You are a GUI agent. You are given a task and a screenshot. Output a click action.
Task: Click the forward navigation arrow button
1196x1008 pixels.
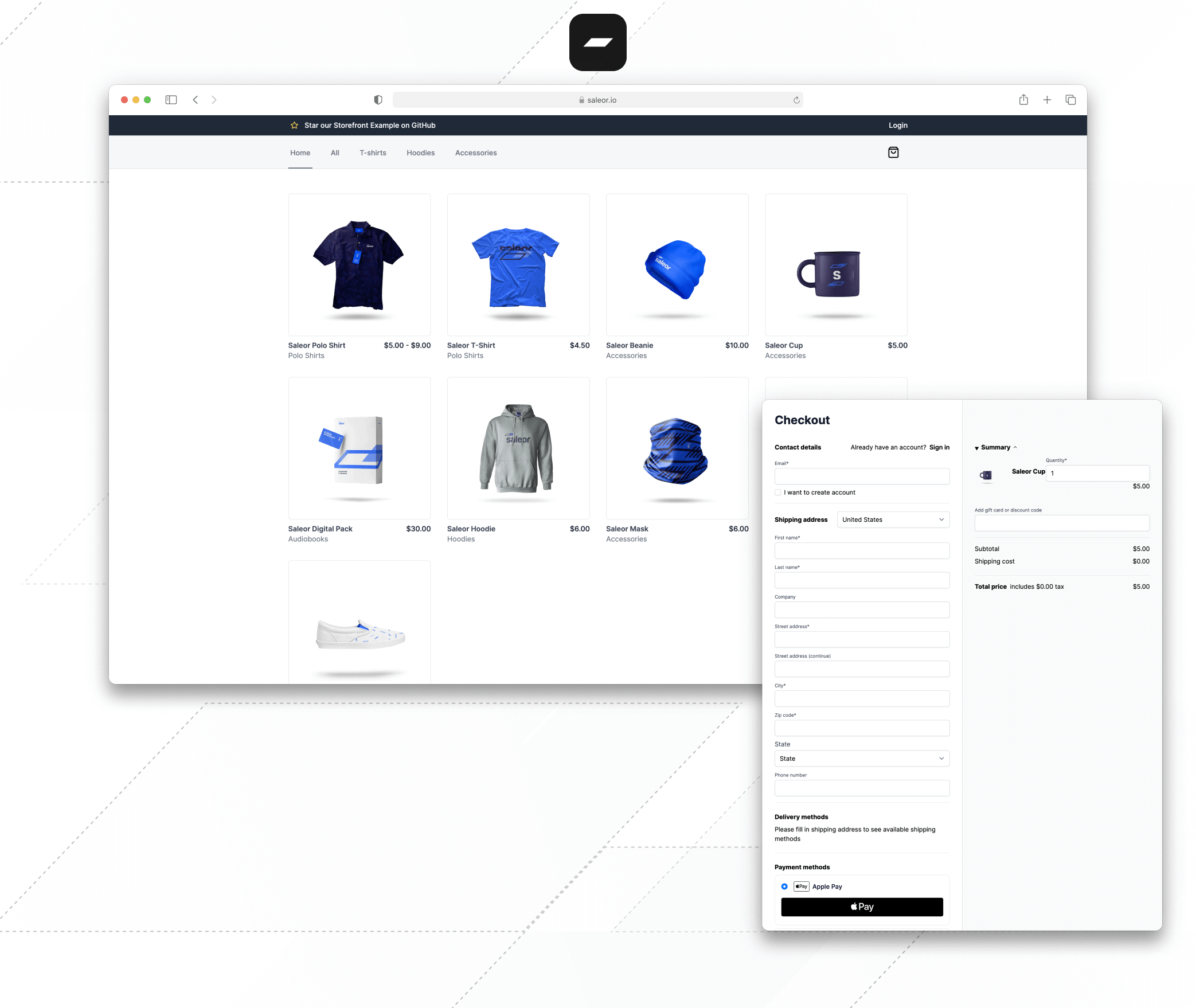(214, 99)
